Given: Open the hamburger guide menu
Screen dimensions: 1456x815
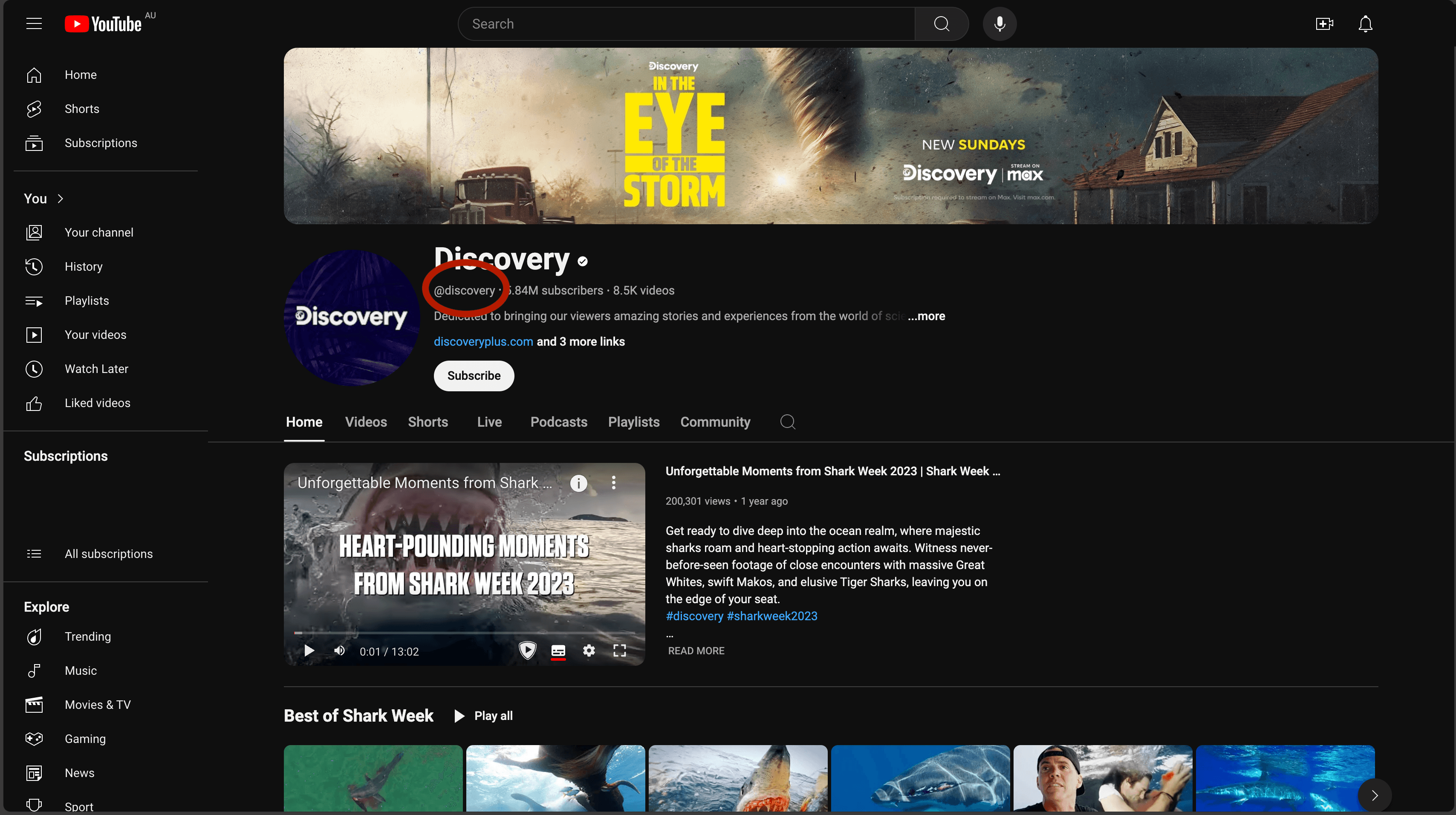Looking at the screenshot, I should 34,24.
